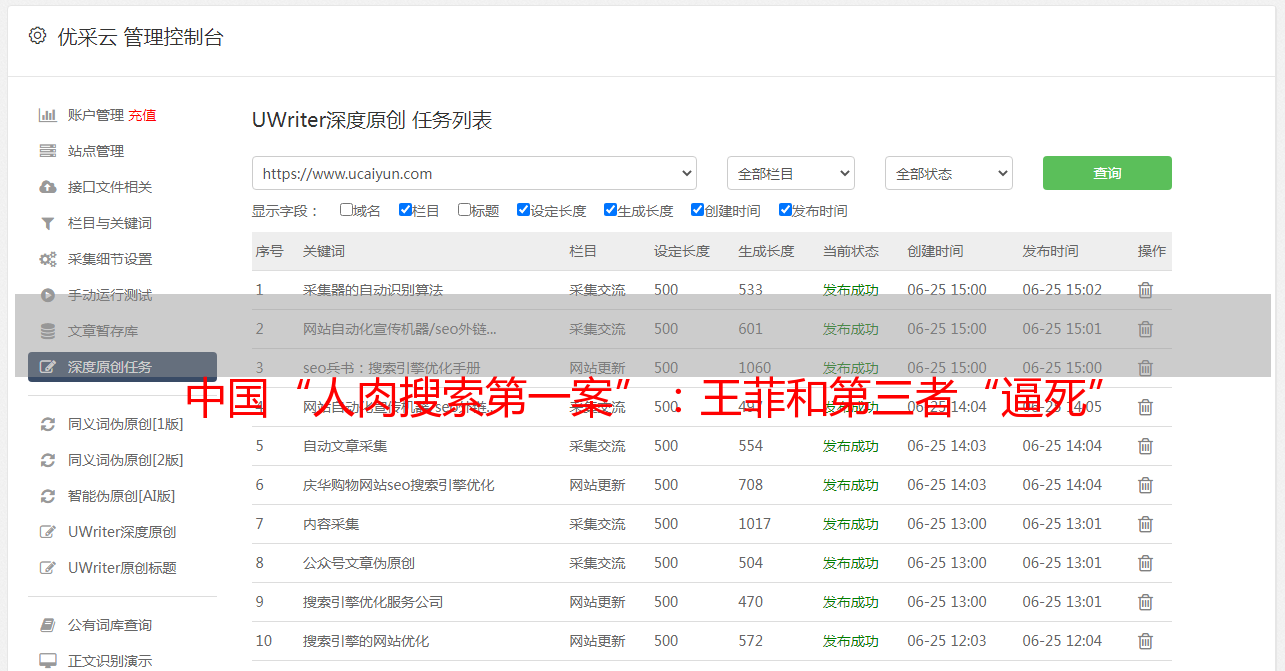
Task: Delete row 1 采集器的自动识别算法 via trash icon
Action: click(1146, 290)
